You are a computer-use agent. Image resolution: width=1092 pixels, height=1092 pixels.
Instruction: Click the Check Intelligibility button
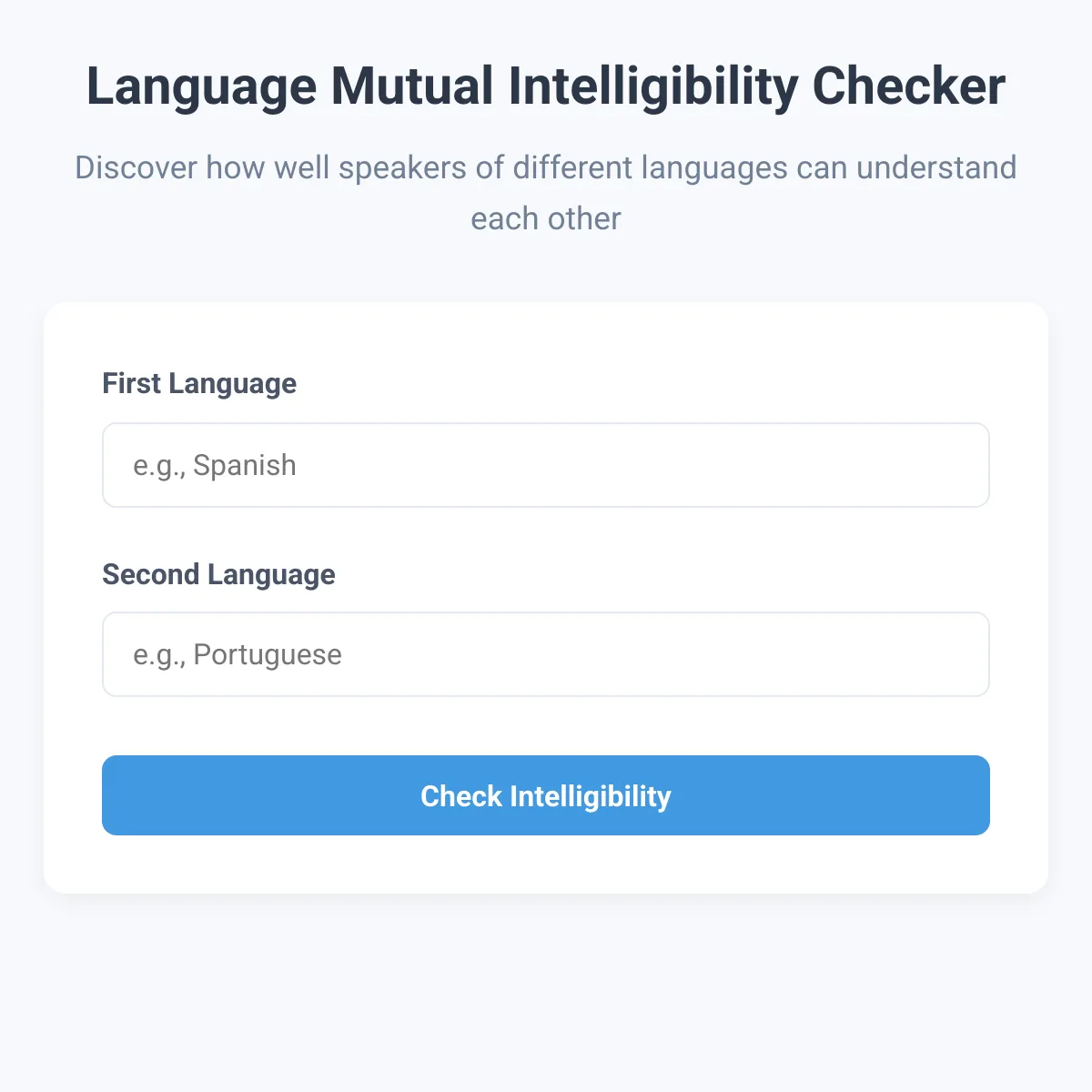pyautogui.click(x=546, y=795)
